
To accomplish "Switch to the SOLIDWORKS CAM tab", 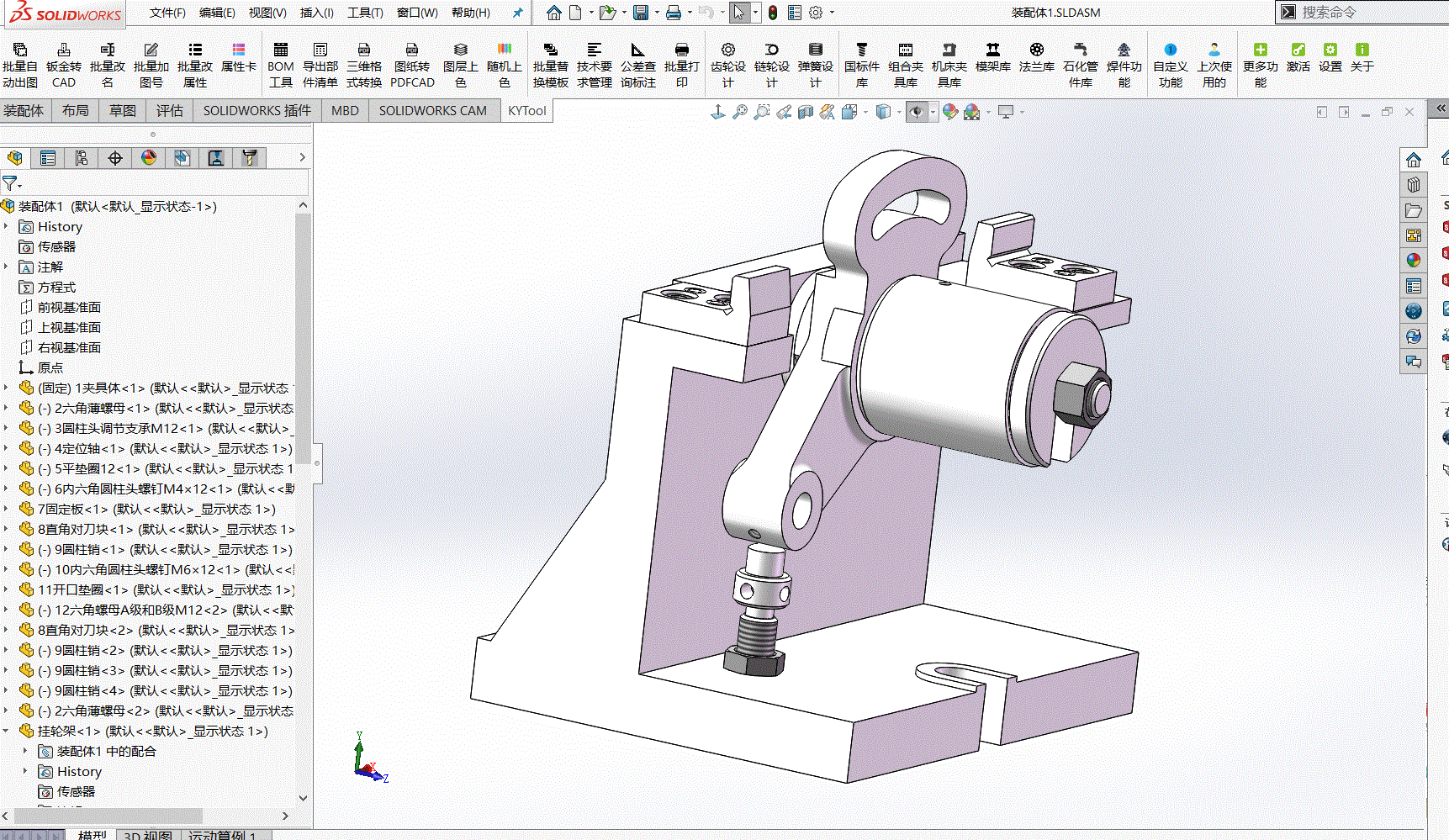I will pos(432,110).
